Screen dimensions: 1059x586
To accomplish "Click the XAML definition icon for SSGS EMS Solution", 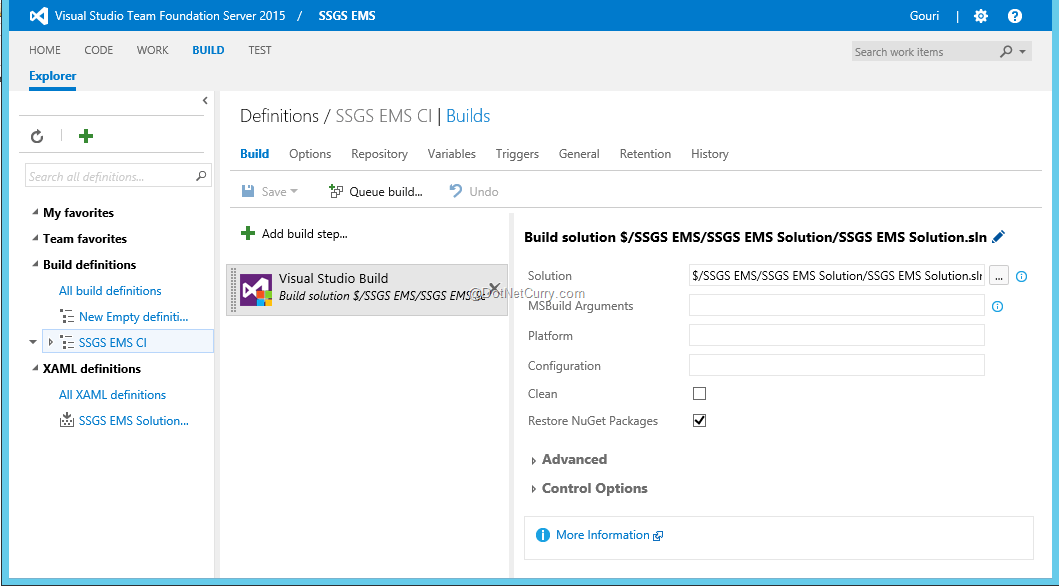I will click(66, 421).
